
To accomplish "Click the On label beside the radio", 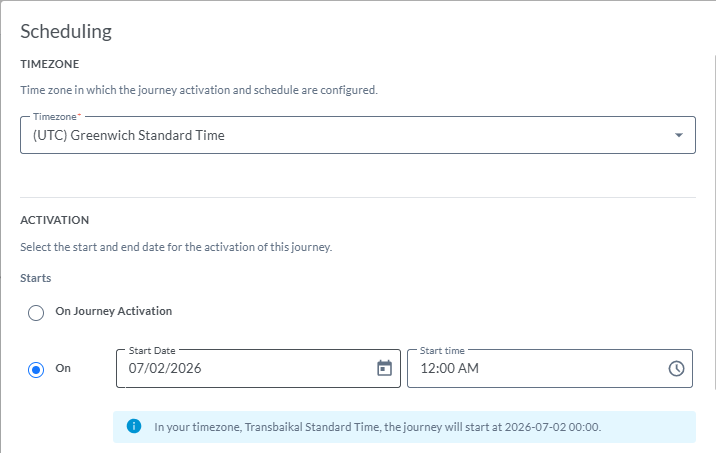I will 63,368.
